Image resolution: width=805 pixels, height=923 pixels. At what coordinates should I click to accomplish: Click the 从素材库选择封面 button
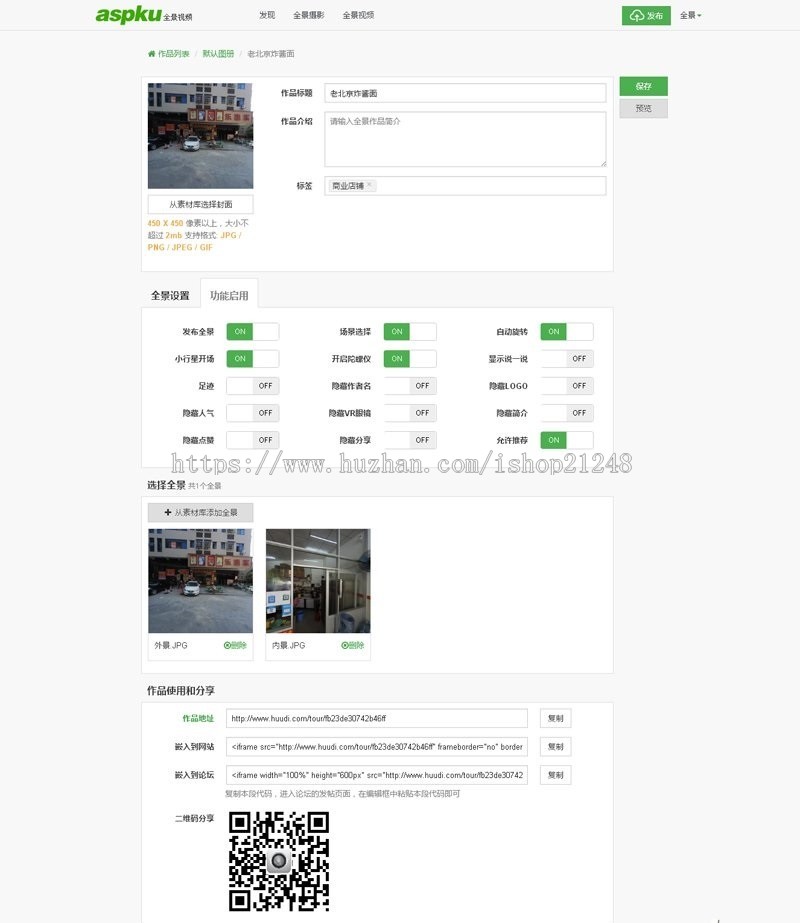click(200, 203)
